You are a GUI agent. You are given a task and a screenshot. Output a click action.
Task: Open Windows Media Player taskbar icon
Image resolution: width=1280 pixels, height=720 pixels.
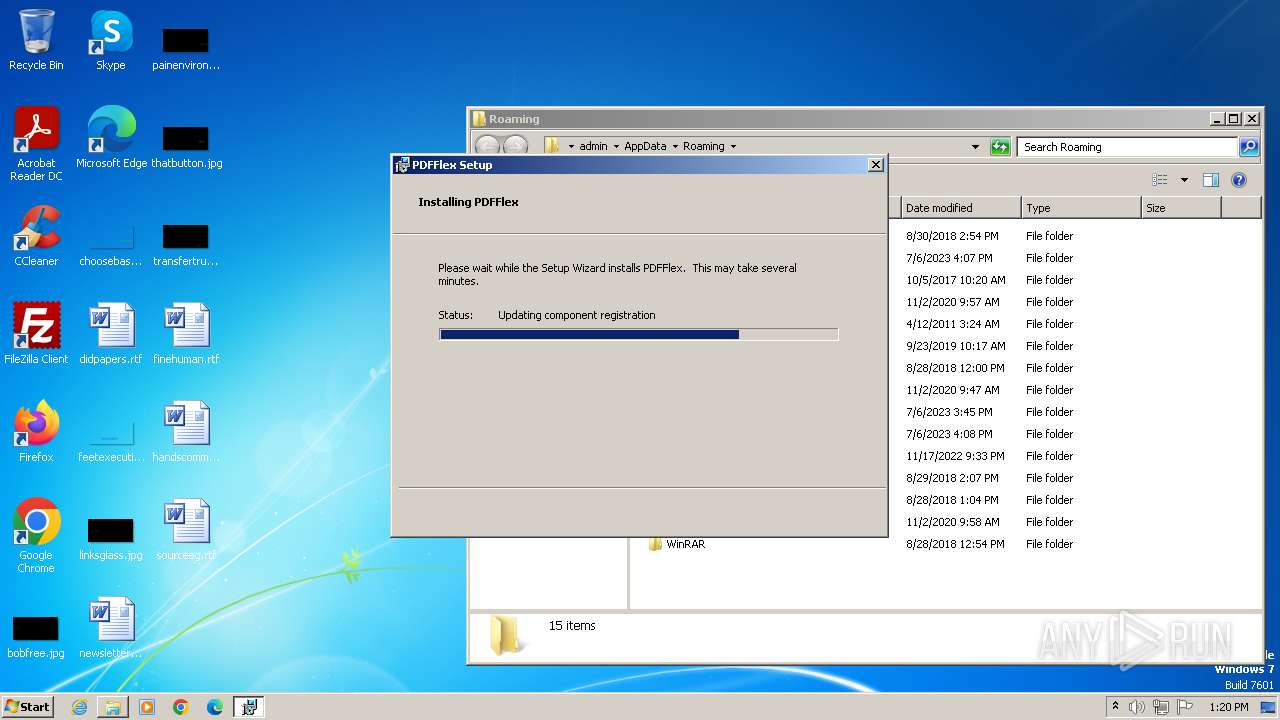click(x=147, y=707)
